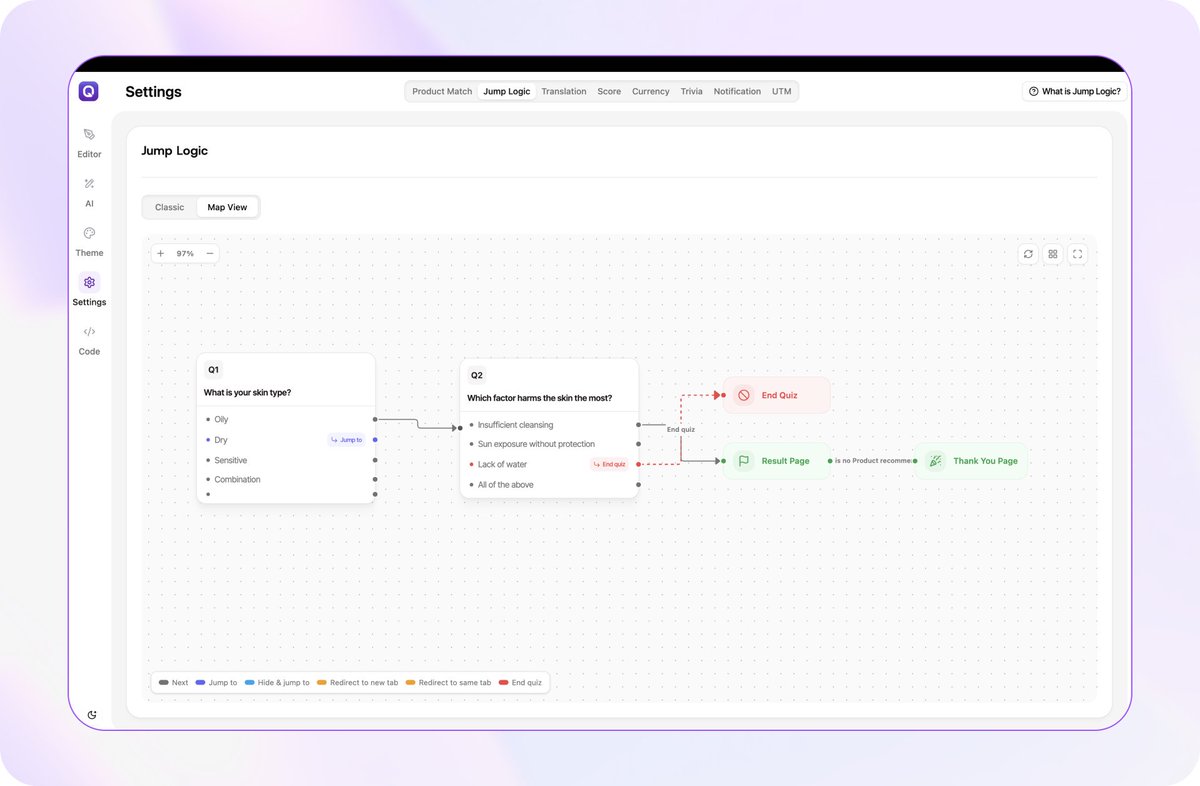Open the UTM tab
The width and height of the screenshot is (1200, 786).
[x=781, y=91]
